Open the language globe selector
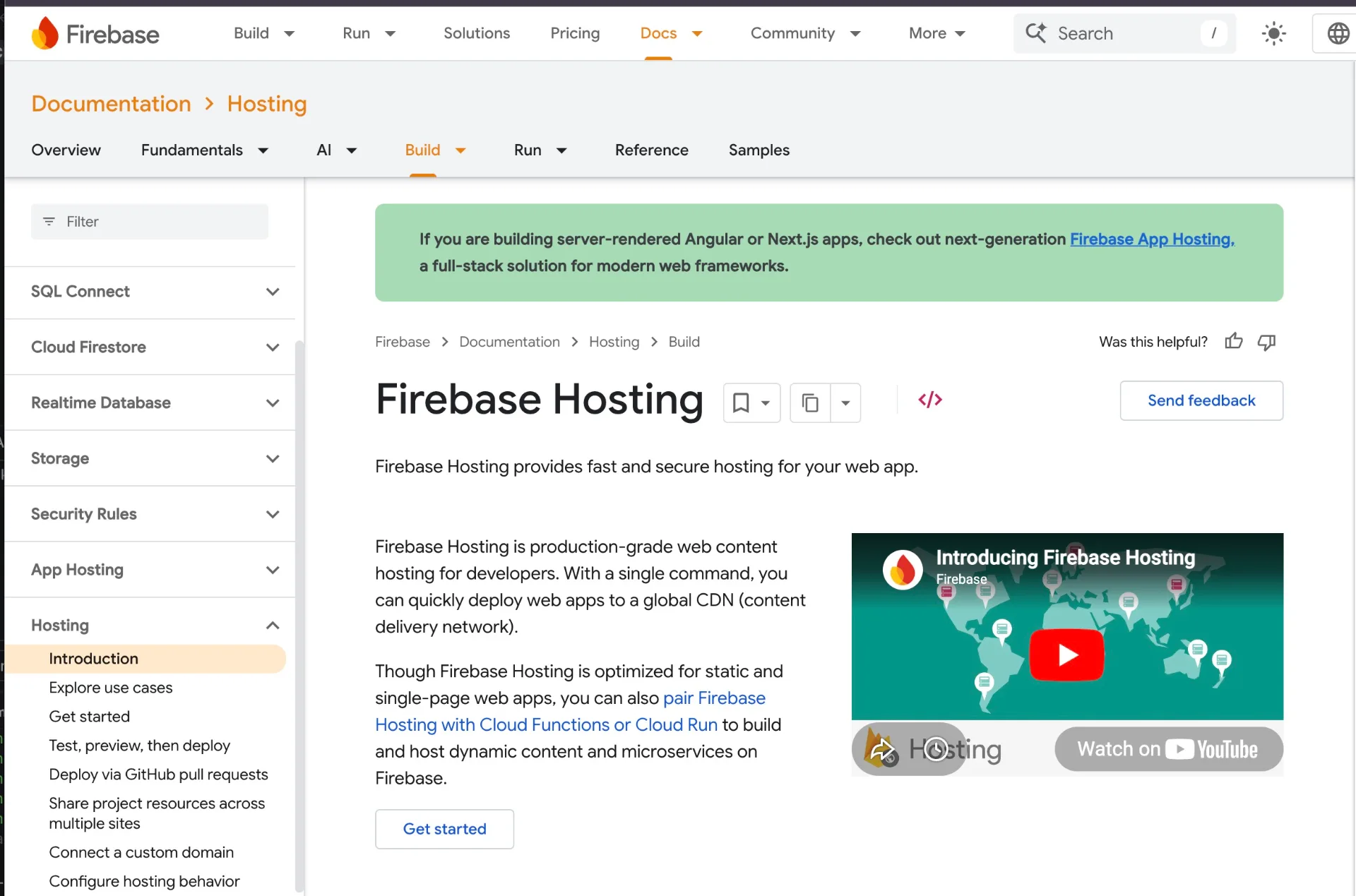 [1338, 33]
